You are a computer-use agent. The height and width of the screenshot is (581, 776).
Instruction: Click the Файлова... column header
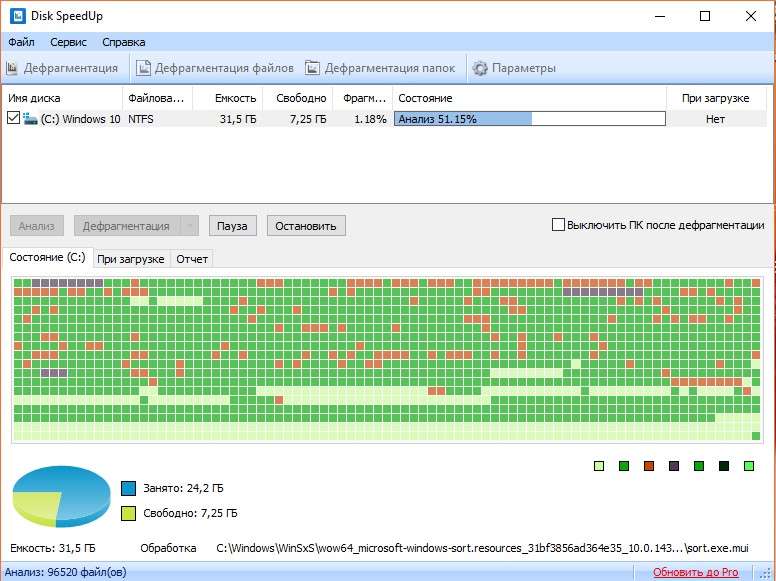157,98
